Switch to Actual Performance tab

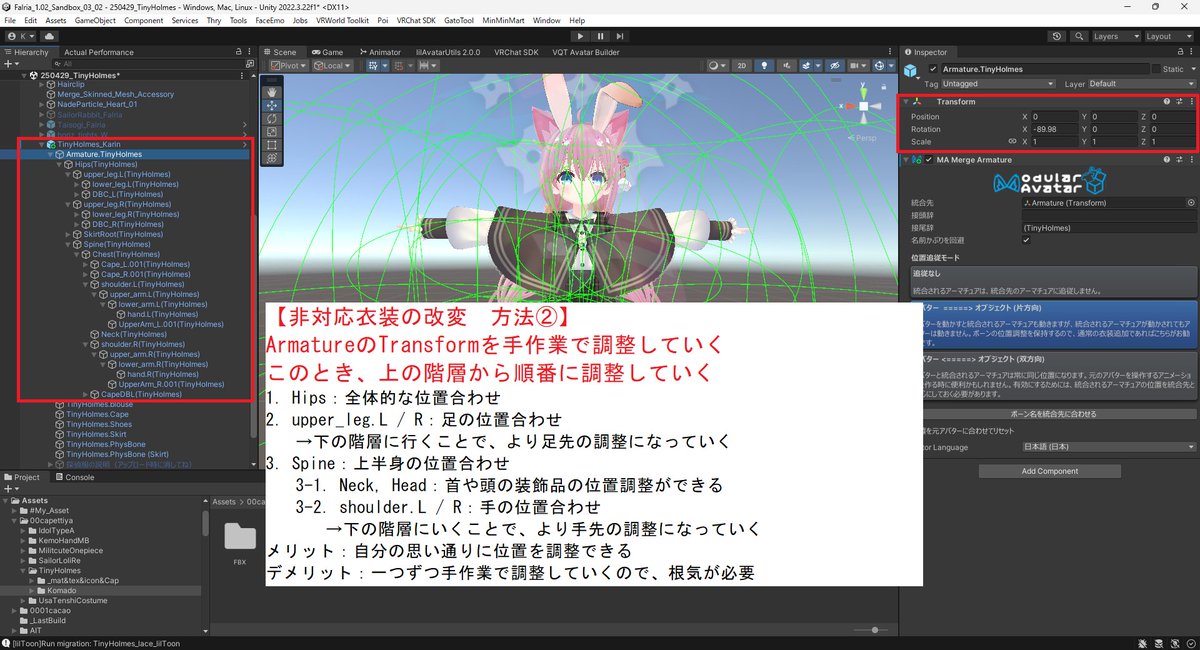click(98, 52)
